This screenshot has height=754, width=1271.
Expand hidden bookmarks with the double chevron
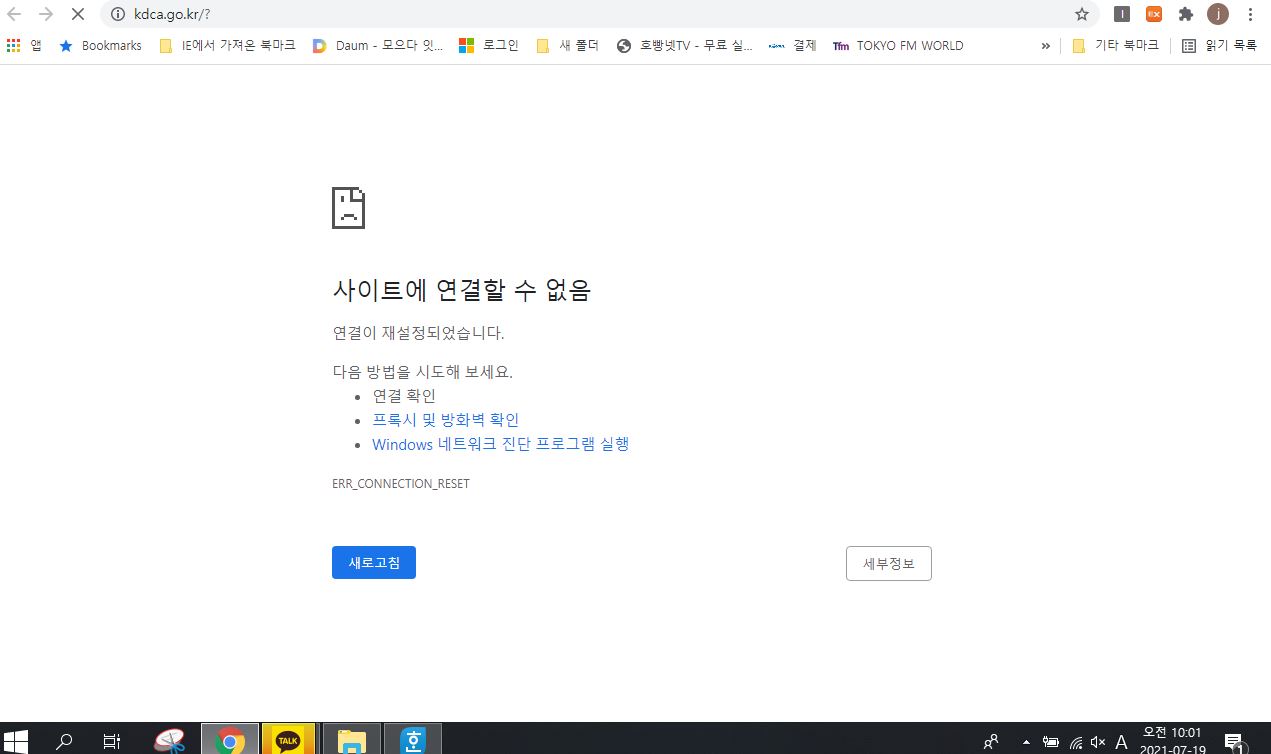tap(1046, 45)
